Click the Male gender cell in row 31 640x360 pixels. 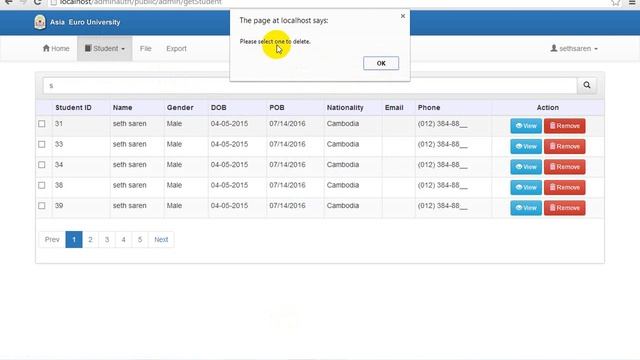tap(174, 124)
